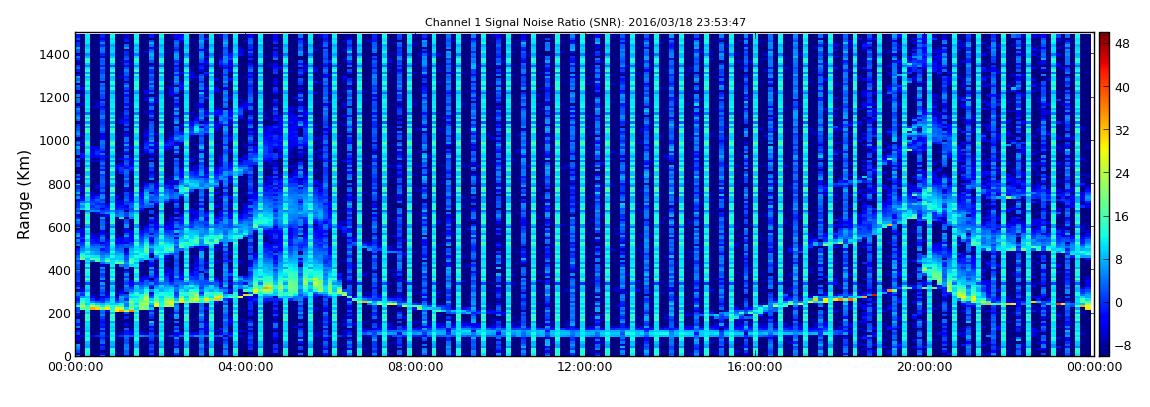Click the 1400 tick on the range axis
This screenshot has width=1150, height=407.
click(56, 54)
